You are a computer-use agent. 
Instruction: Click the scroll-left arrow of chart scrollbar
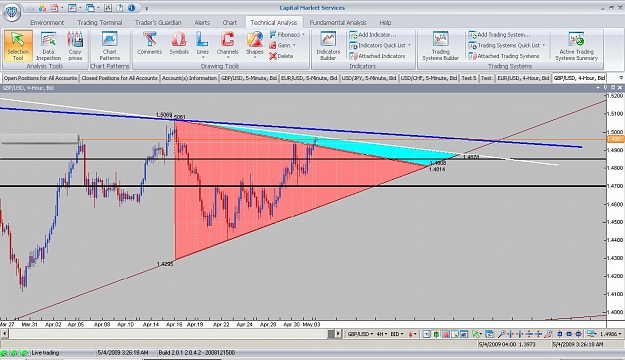(x=5, y=334)
